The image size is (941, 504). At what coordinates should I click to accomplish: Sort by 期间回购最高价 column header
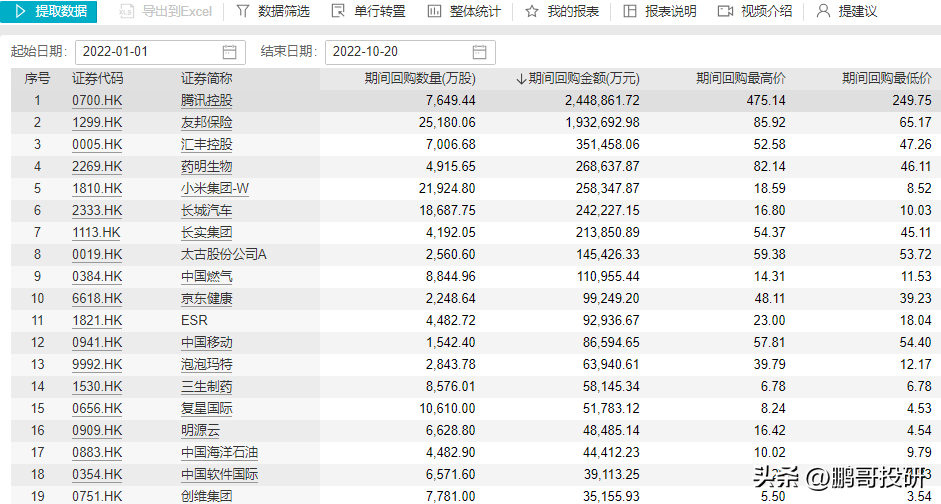click(x=741, y=79)
